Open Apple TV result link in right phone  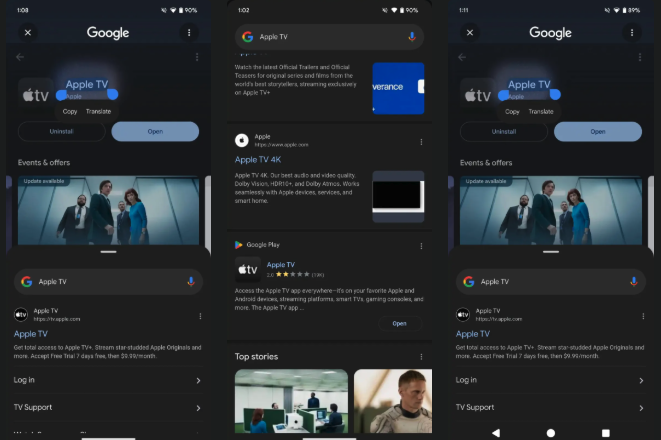pyautogui.click(x=473, y=334)
